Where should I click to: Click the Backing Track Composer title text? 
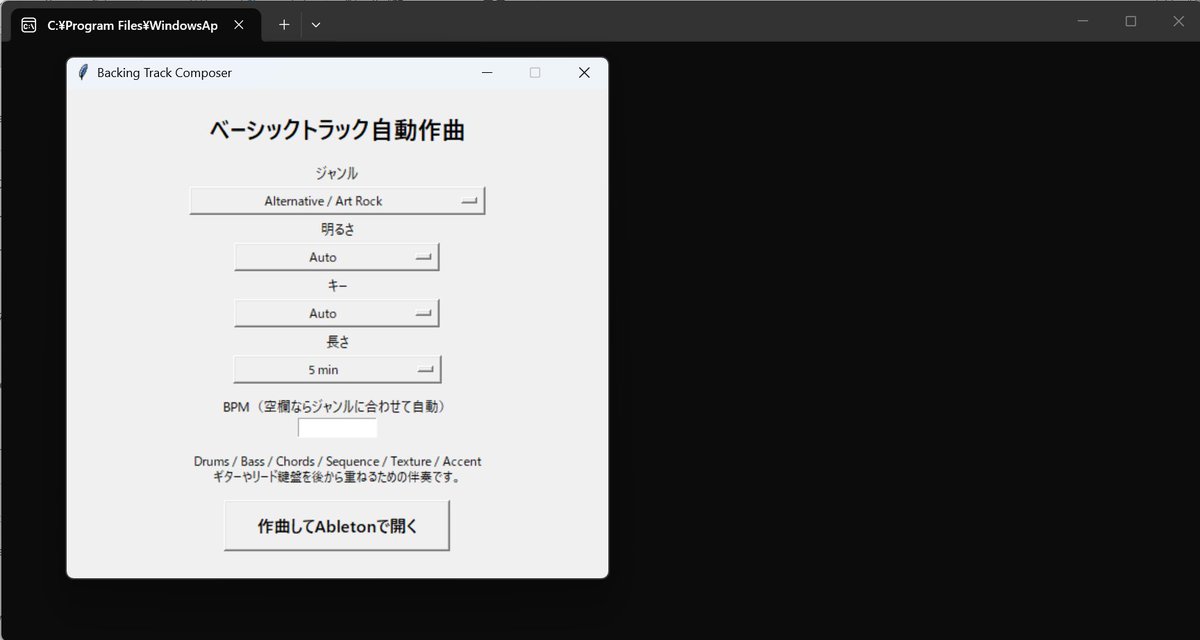[164, 73]
